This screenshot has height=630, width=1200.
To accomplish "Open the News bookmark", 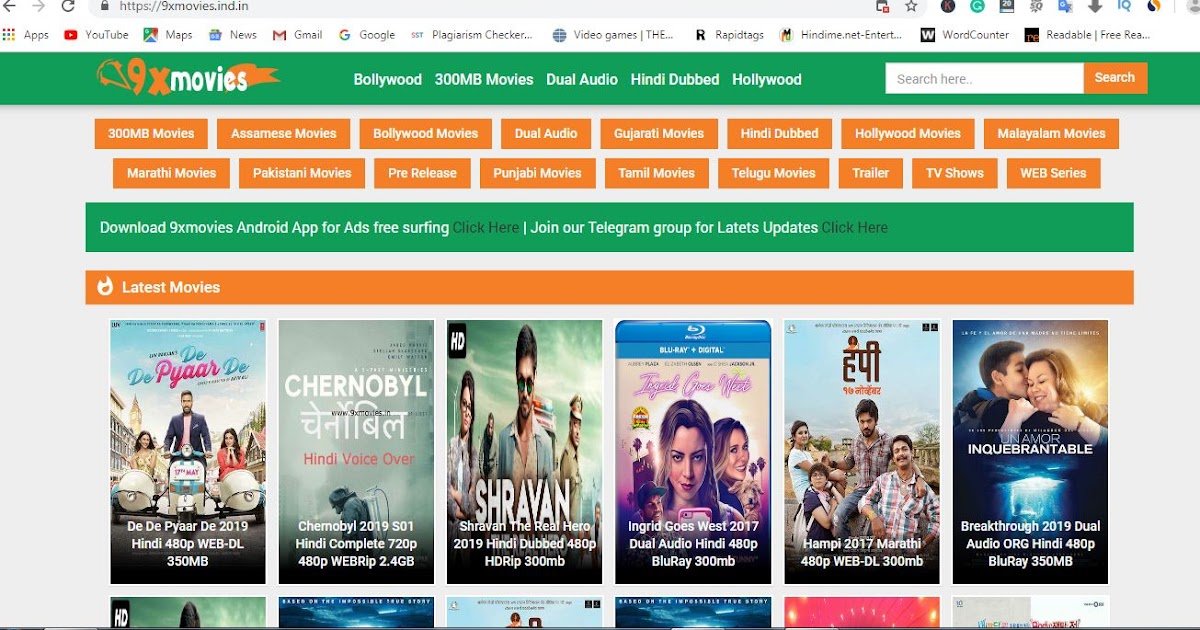I will pos(232,34).
